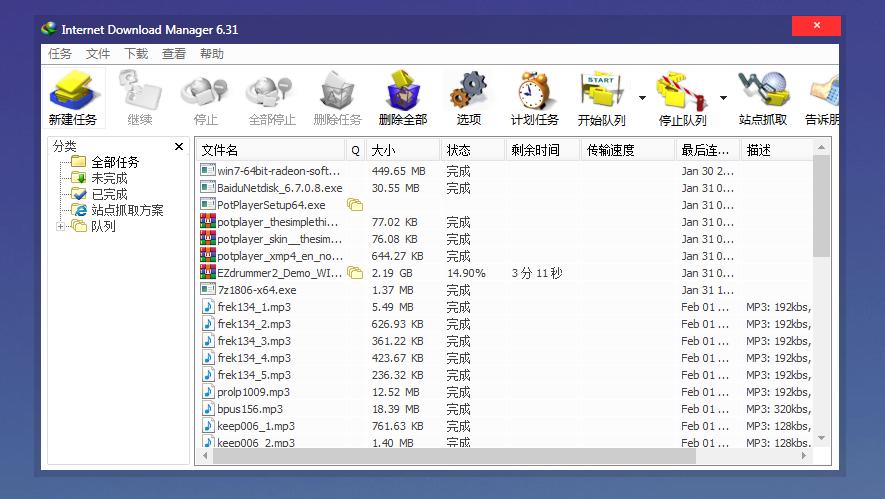Viewport: 885px width, 499px height.
Task: Sort by 状态 column header
Action: (473, 150)
